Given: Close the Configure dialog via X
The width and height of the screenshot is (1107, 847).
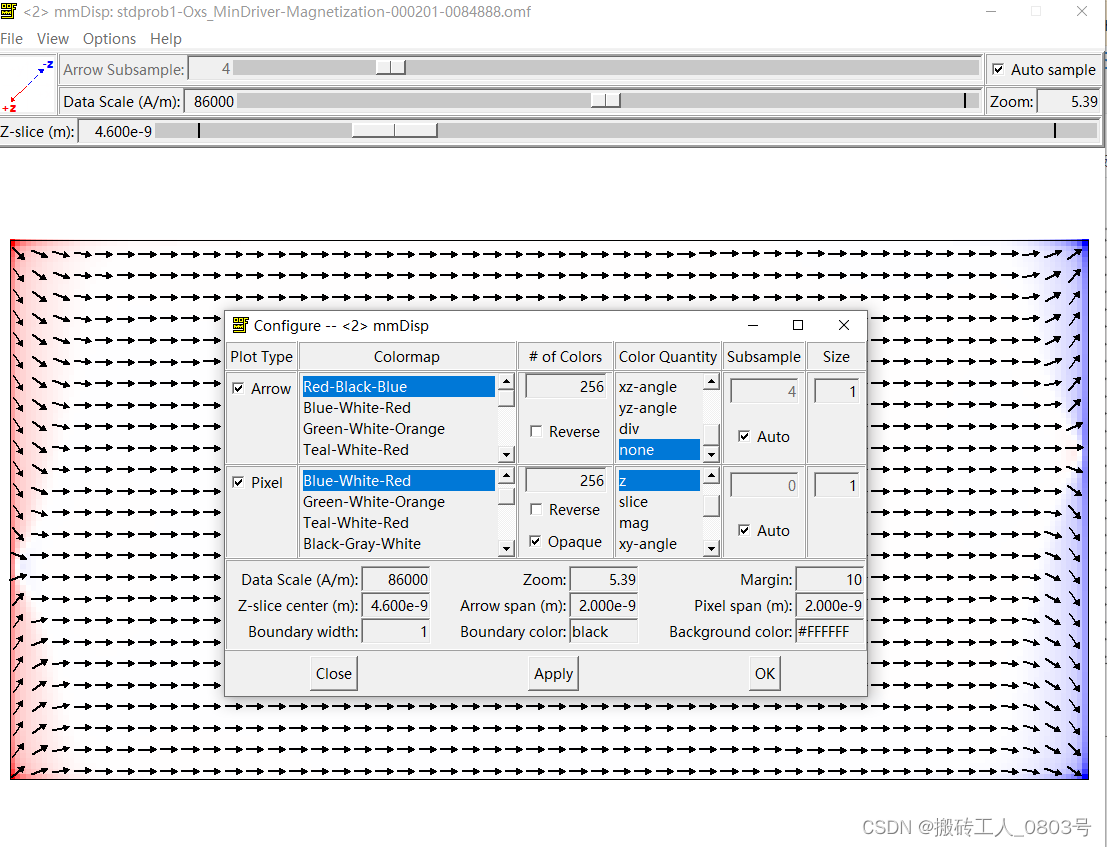Looking at the screenshot, I should click(x=844, y=325).
